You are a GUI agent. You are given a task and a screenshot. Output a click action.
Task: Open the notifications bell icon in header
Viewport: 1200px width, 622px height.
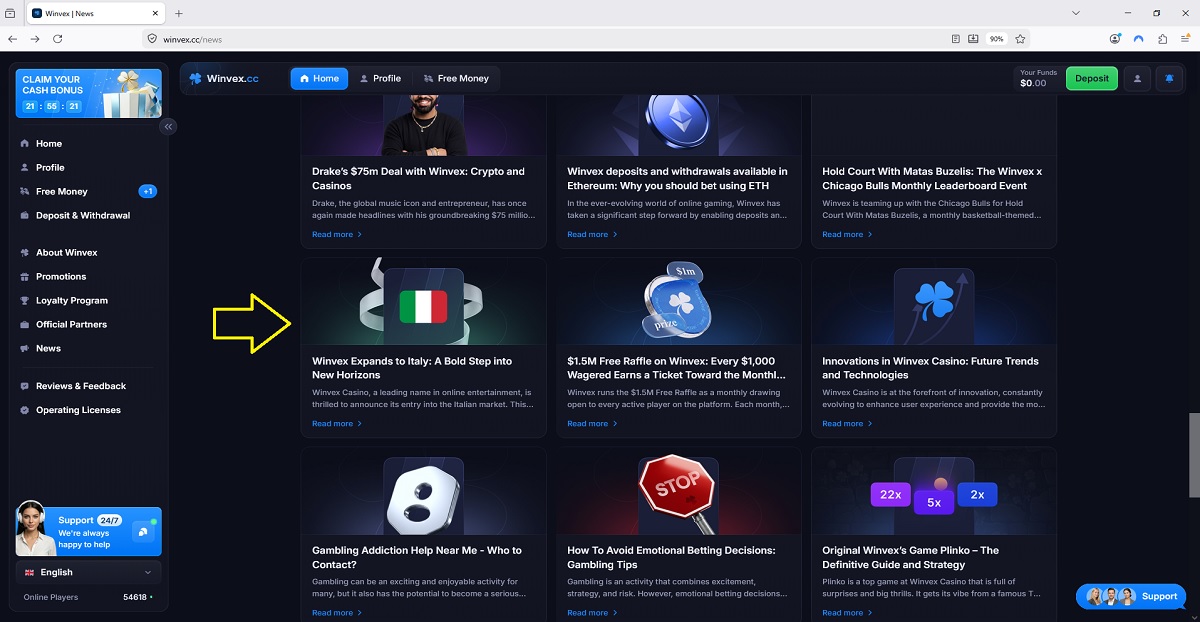[1170, 78]
